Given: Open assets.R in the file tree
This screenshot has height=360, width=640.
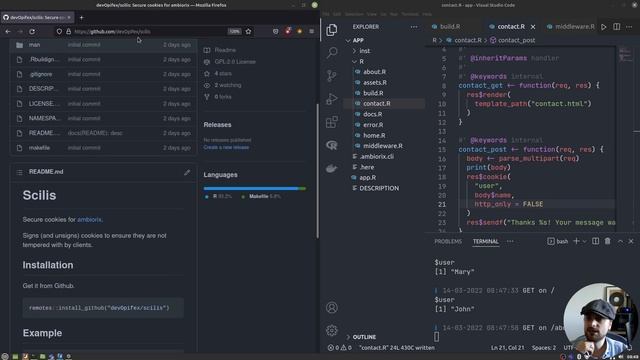Looking at the screenshot, I should [375, 82].
